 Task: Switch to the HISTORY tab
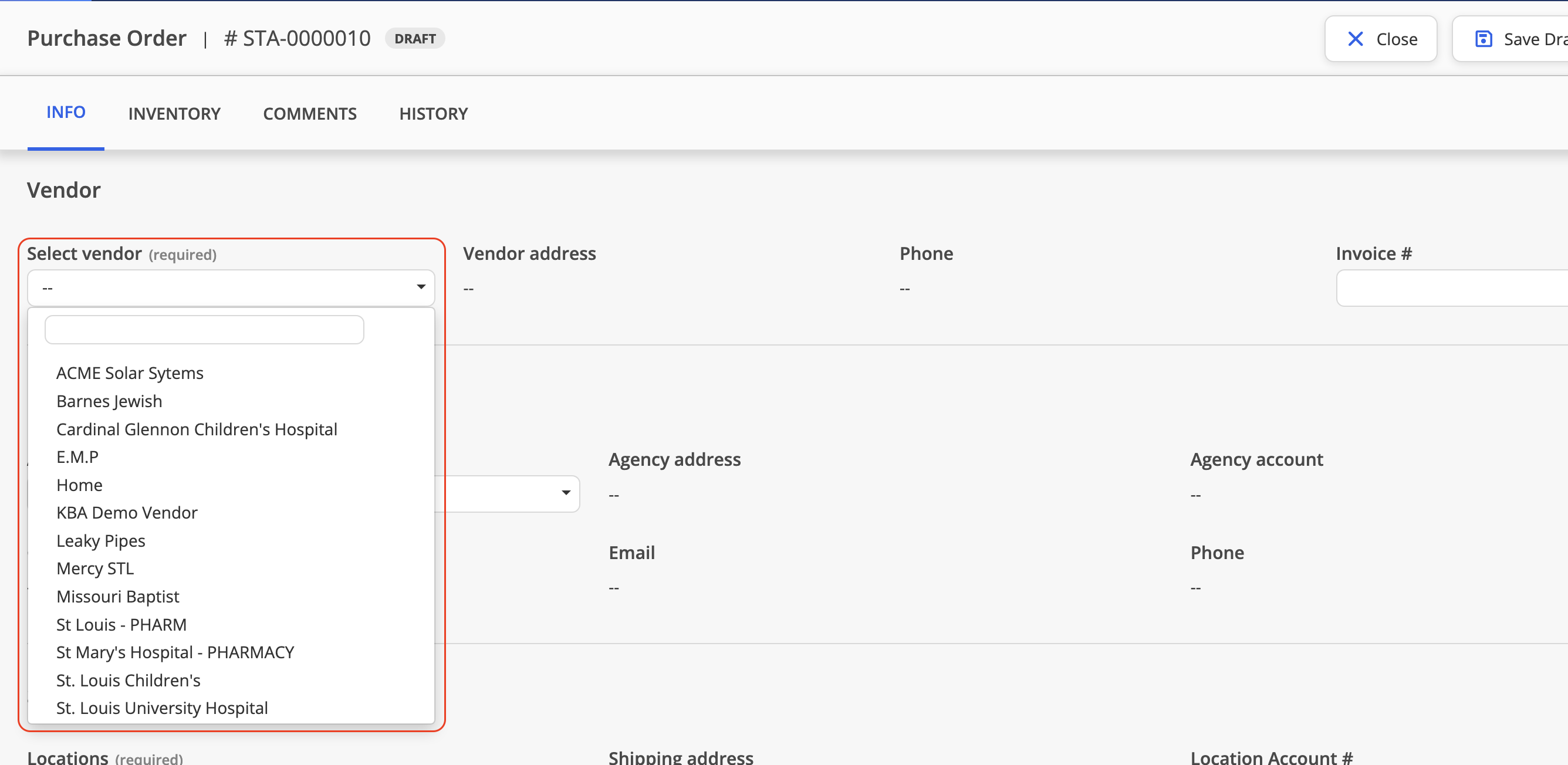click(x=434, y=114)
